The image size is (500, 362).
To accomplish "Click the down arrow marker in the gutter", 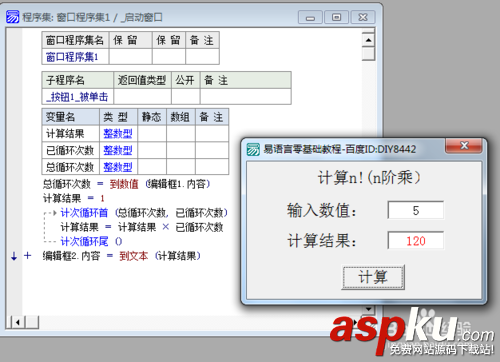I will (14, 256).
